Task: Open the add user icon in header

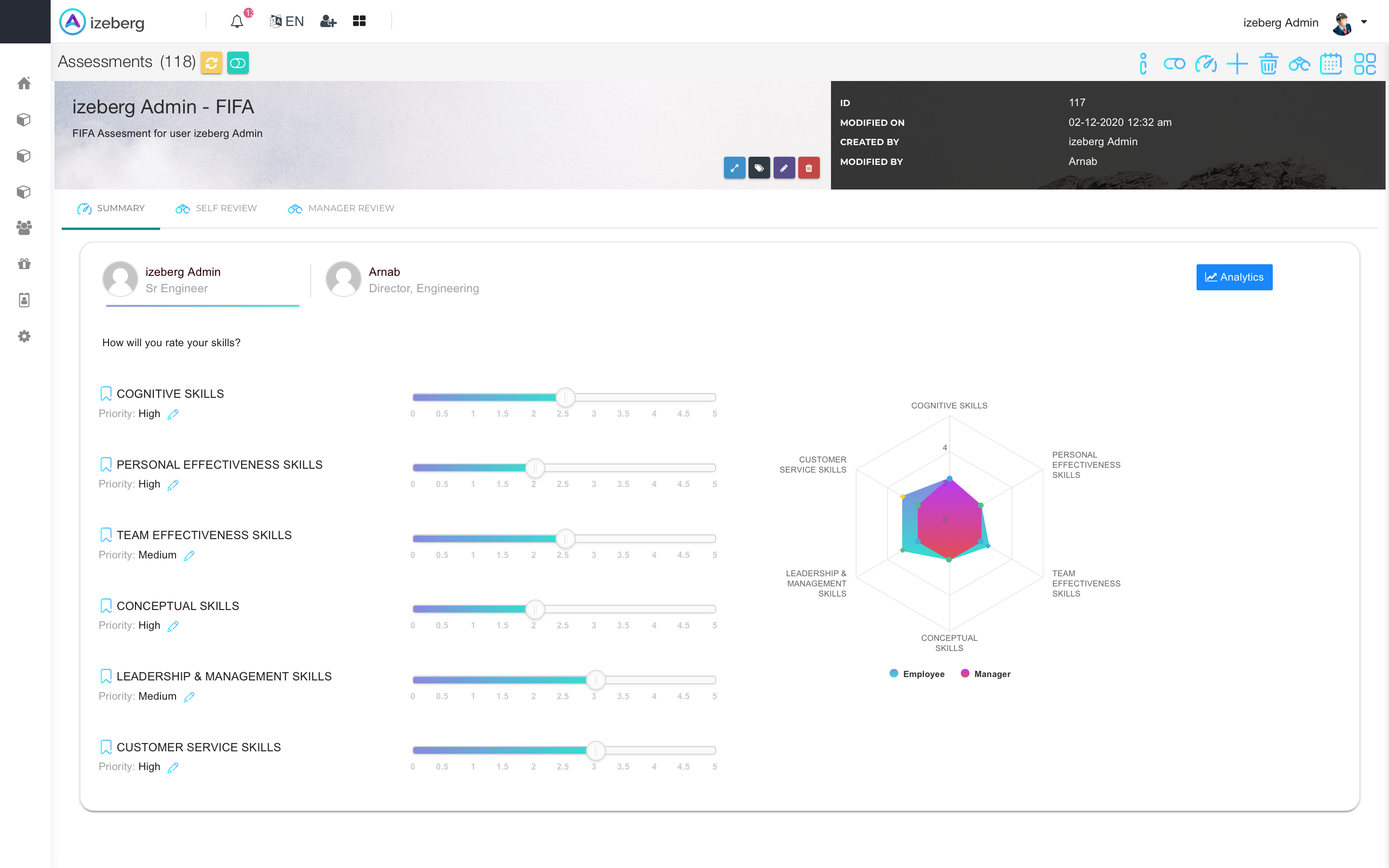Action: click(x=328, y=22)
